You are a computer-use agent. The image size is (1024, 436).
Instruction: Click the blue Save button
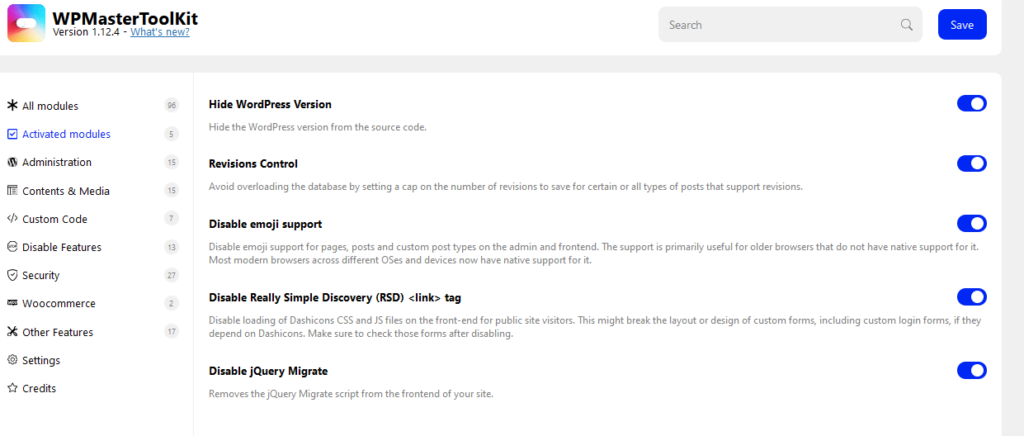click(962, 25)
